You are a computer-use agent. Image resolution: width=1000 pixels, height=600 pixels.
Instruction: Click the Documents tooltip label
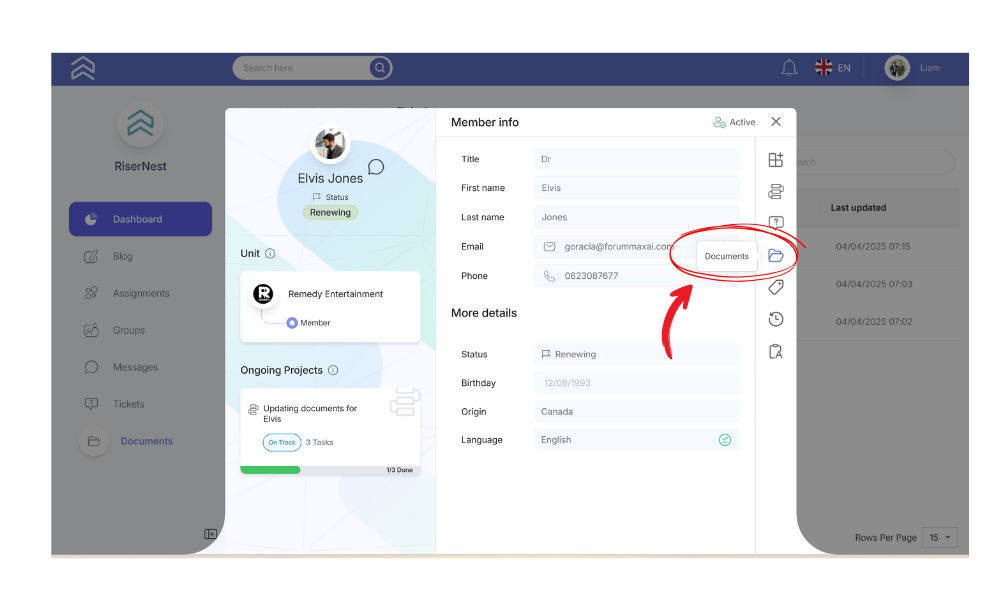(x=726, y=256)
